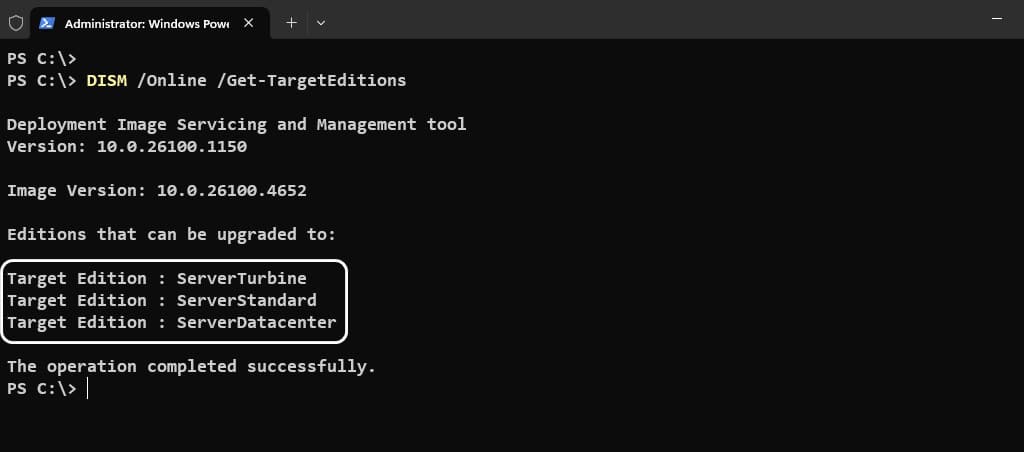Image resolution: width=1024 pixels, height=452 pixels.
Task: Click the Editions that can be upgraded line
Action: (x=171, y=234)
